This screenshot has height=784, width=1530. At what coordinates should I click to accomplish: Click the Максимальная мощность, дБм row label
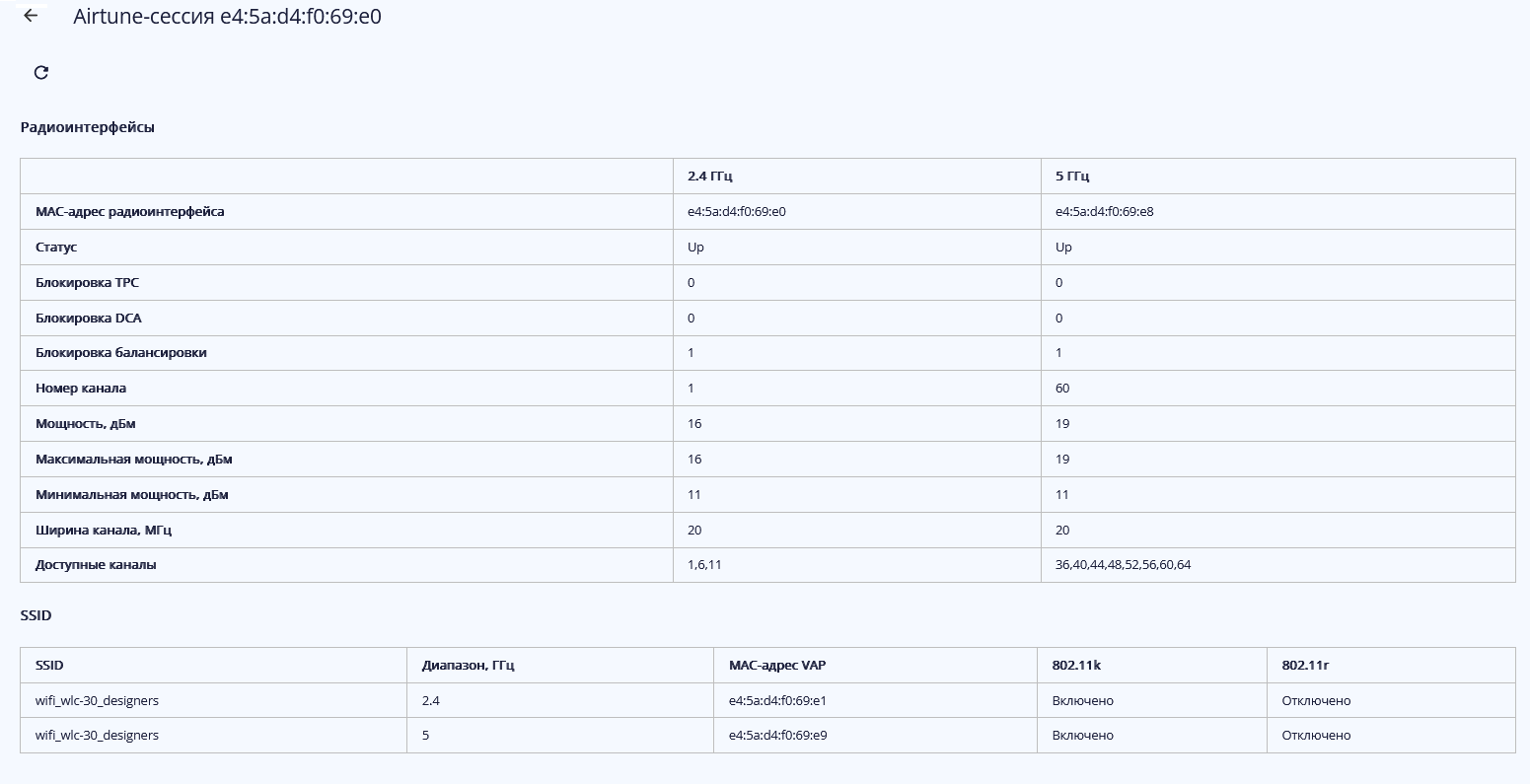(x=134, y=459)
